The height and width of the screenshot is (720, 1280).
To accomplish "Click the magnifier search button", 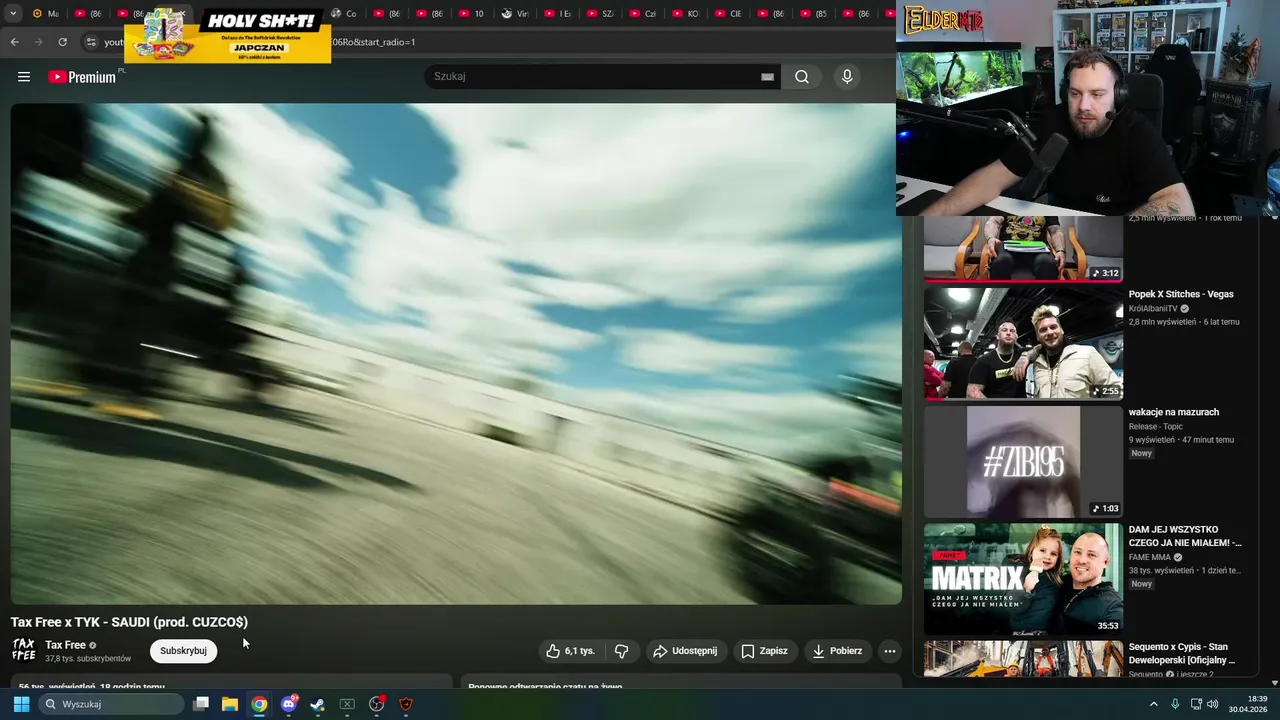I will [x=802, y=77].
